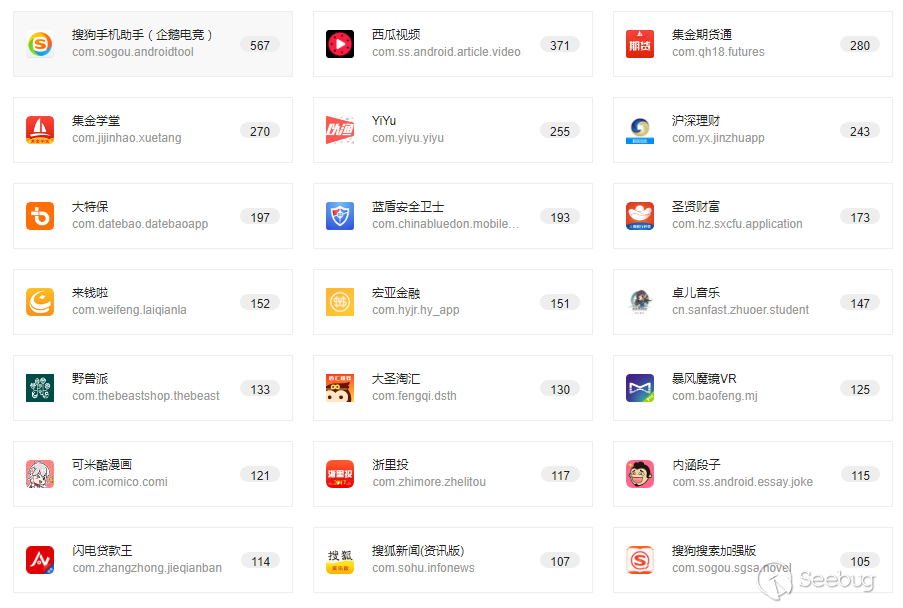Viewport: 903px width, 608px height.
Task: Click the 野兽派 green icon
Action: (40, 388)
